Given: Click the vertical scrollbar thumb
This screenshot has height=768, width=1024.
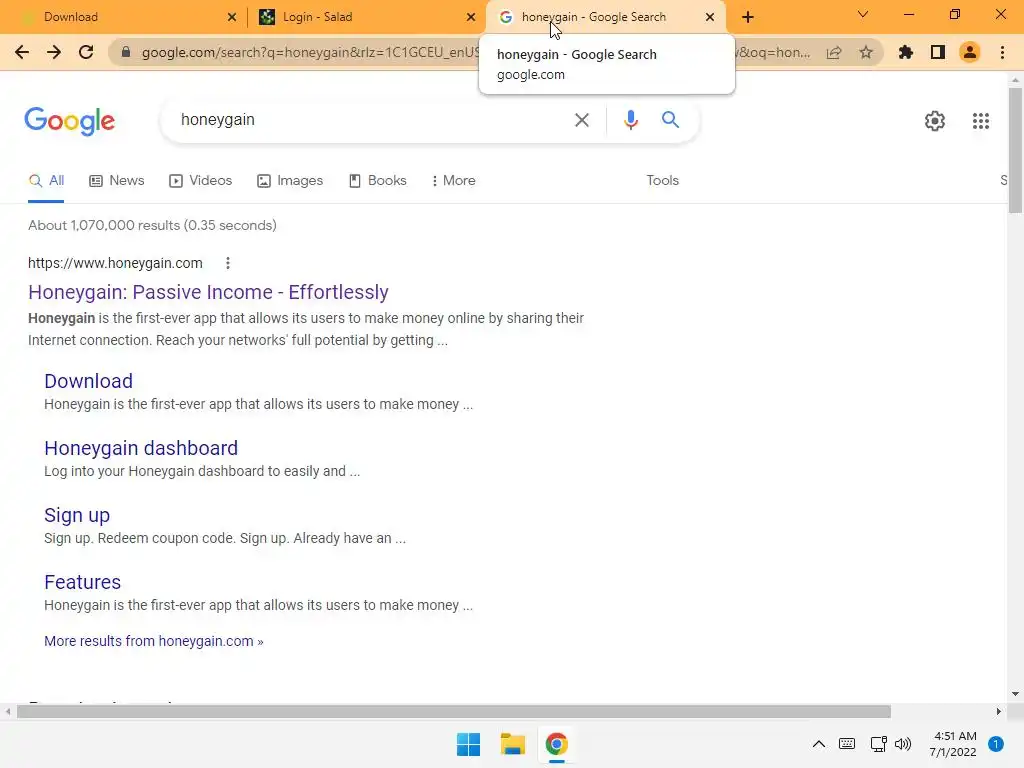Looking at the screenshot, I should click(1015, 150).
